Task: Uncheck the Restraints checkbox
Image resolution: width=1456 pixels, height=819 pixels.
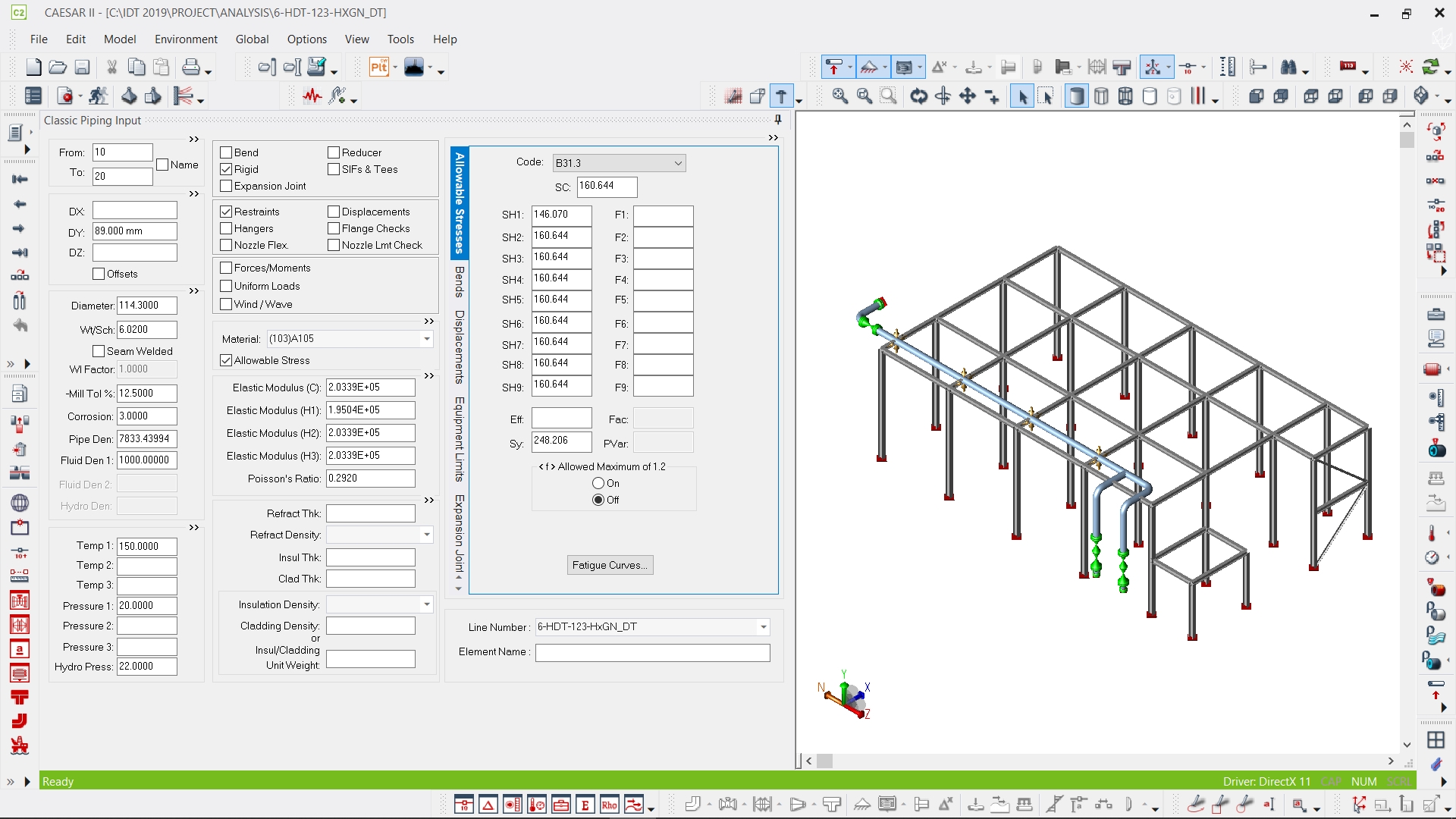Action: (x=226, y=212)
